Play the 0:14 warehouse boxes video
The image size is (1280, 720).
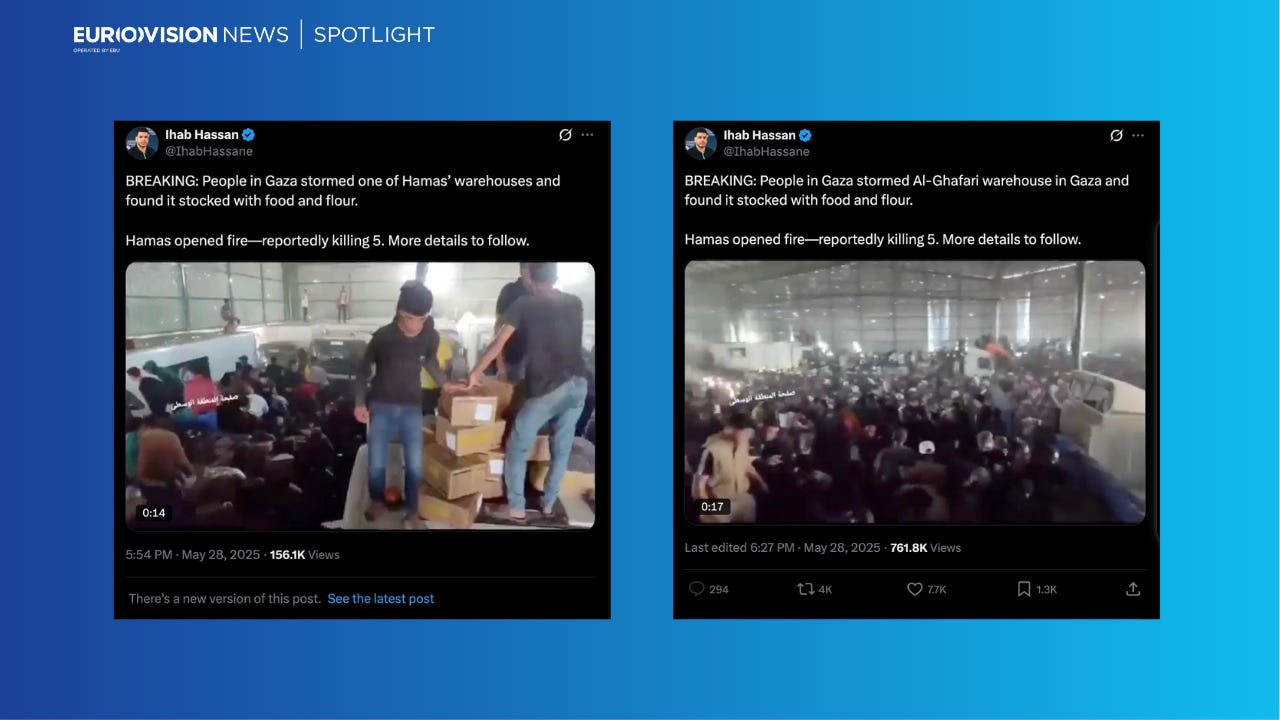[360, 396]
